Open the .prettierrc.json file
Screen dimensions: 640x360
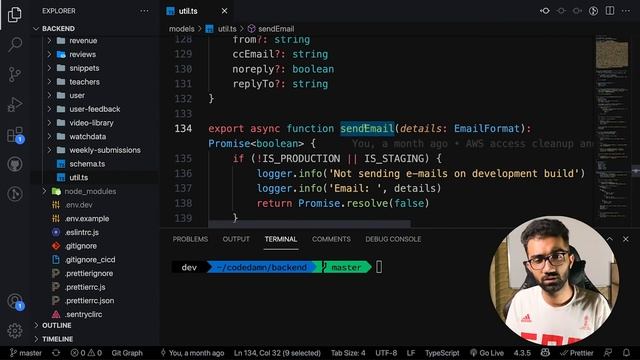coord(89,300)
